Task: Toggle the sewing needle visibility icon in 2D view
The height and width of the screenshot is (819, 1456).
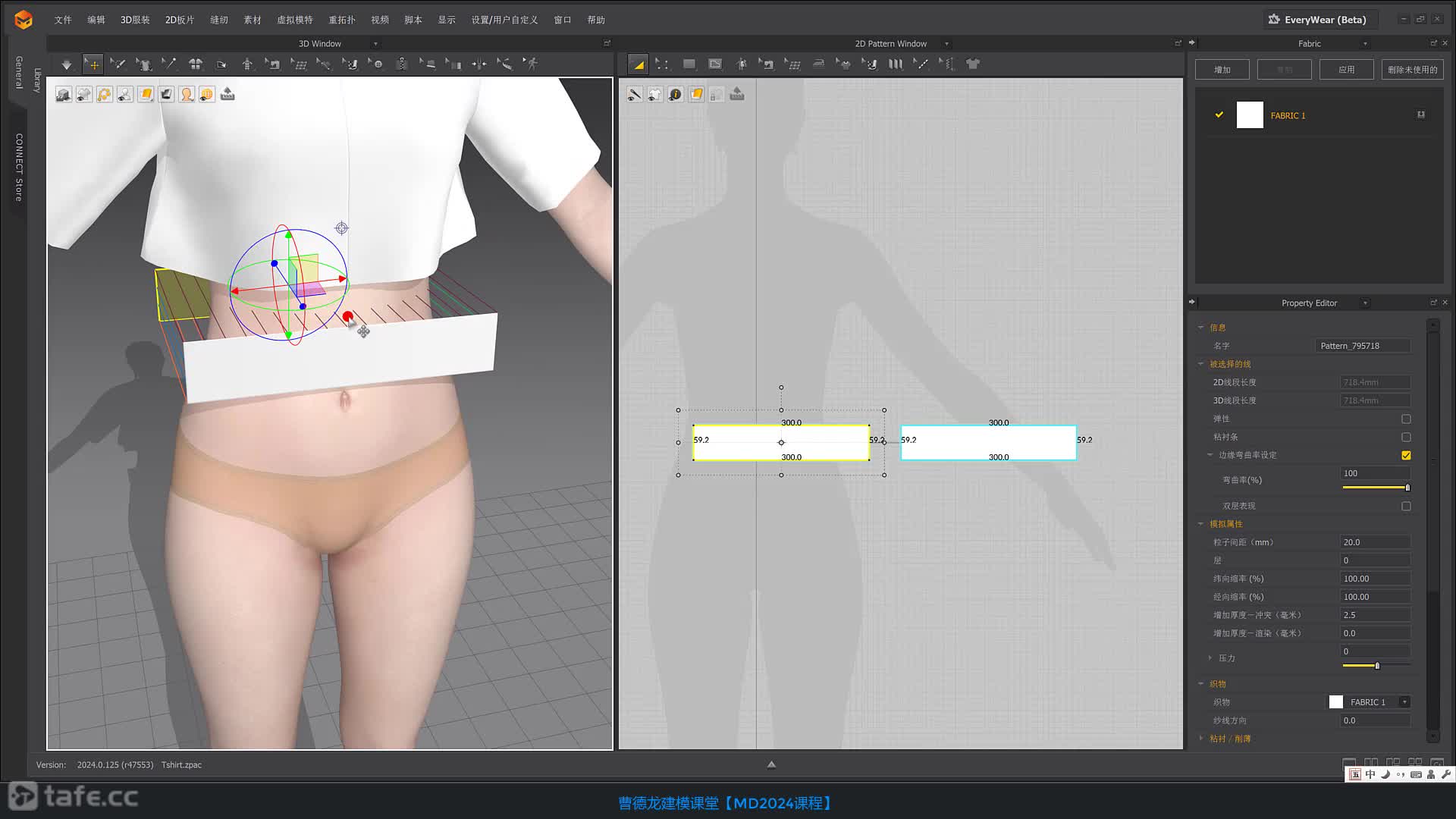Action: point(635,94)
